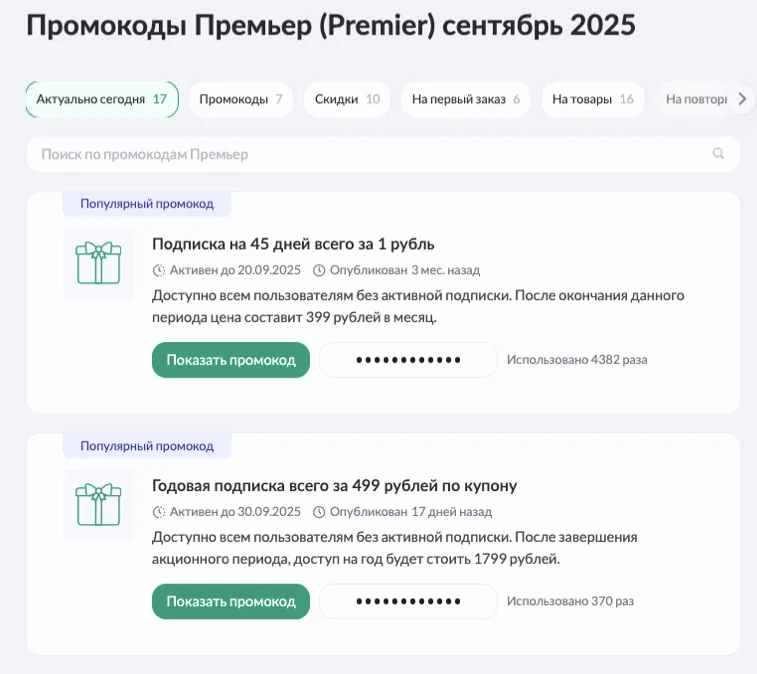Screen dimensions: 757x674
Task: Click the partially visible 'На повторный' tab
Action: pyautogui.click(x=695, y=99)
